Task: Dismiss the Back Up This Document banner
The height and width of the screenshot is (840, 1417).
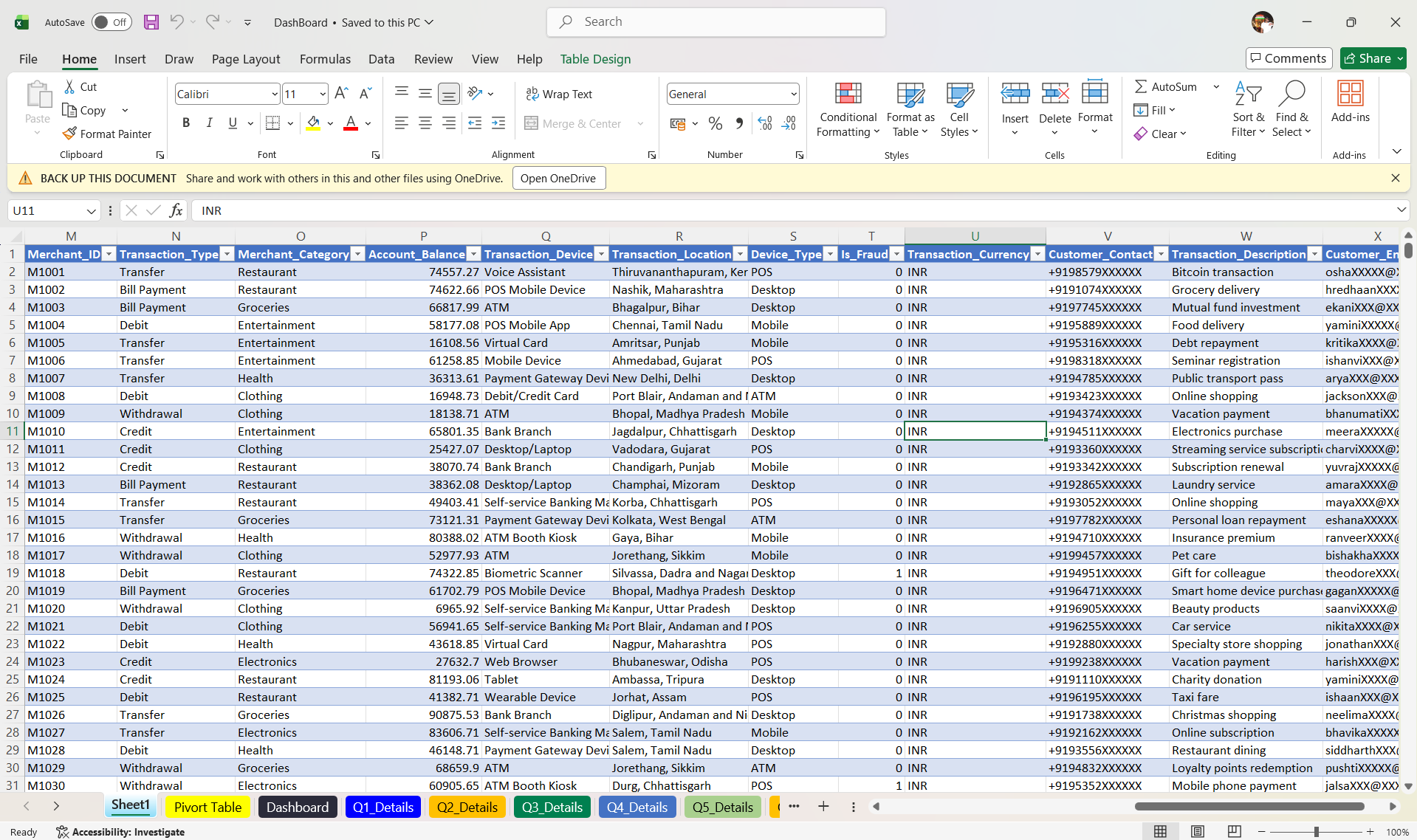Action: (1395, 178)
